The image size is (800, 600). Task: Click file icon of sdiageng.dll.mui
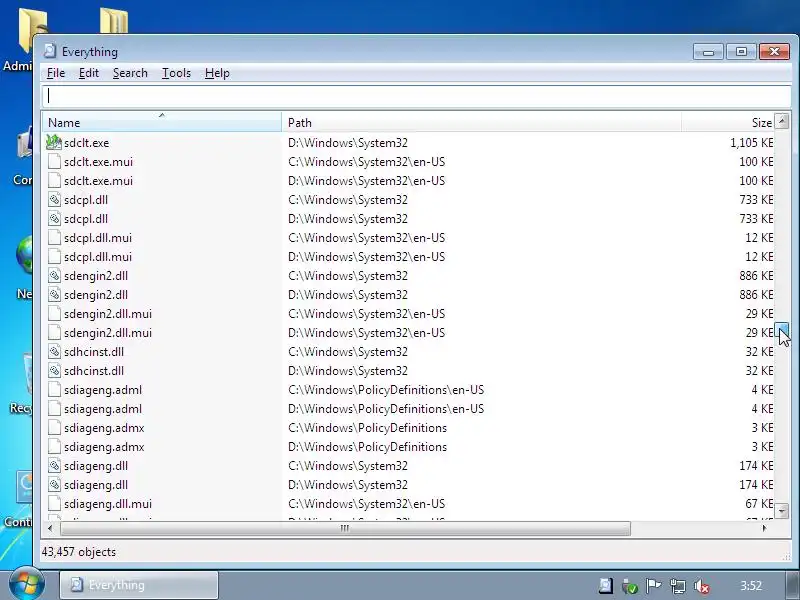coord(54,504)
